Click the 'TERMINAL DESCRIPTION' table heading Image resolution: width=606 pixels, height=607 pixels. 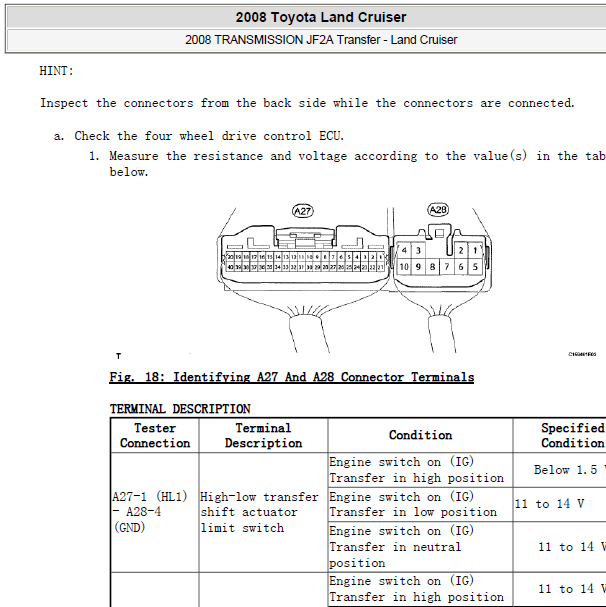pyautogui.click(x=180, y=409)
